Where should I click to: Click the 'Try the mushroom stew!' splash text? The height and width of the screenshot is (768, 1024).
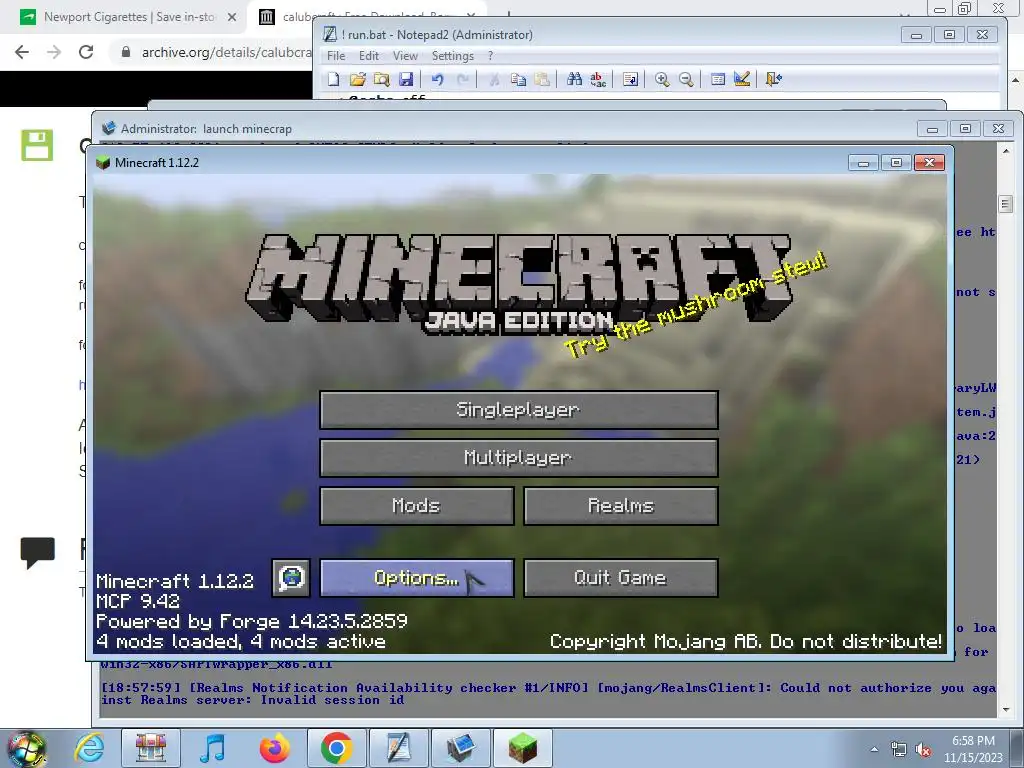click(x=696, y=304)
